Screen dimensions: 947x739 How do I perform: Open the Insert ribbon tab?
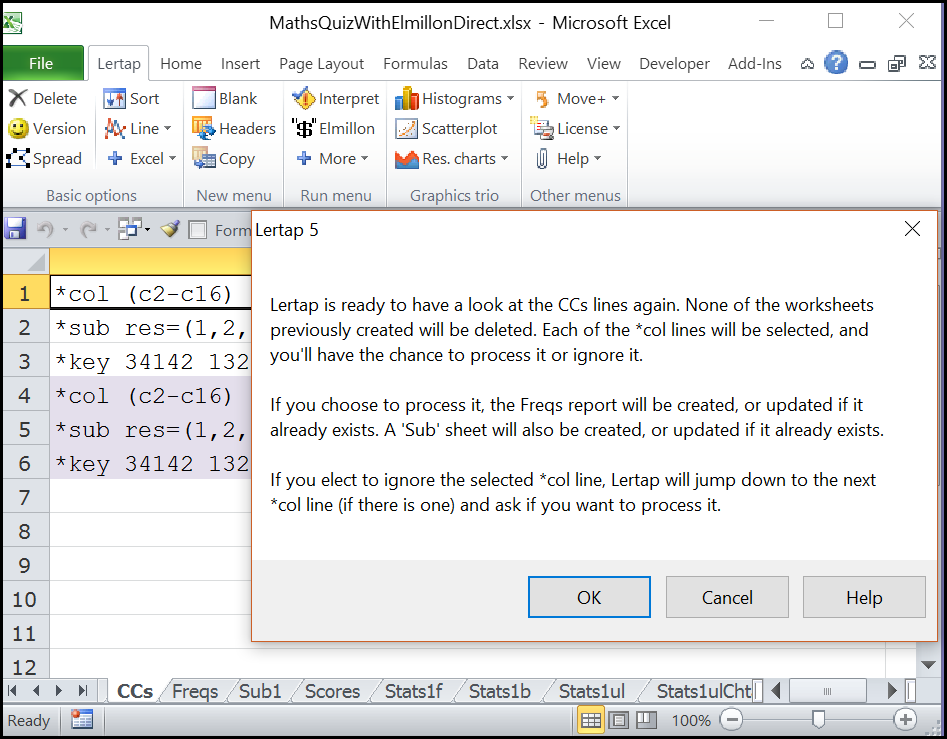tap(240, 63)
